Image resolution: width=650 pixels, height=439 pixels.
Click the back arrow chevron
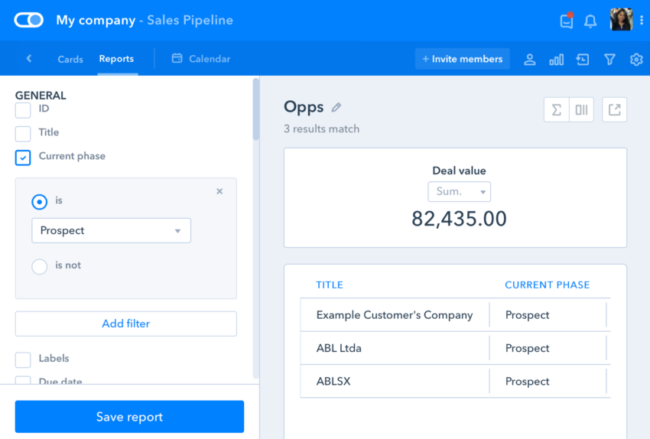tap(29, 59)
